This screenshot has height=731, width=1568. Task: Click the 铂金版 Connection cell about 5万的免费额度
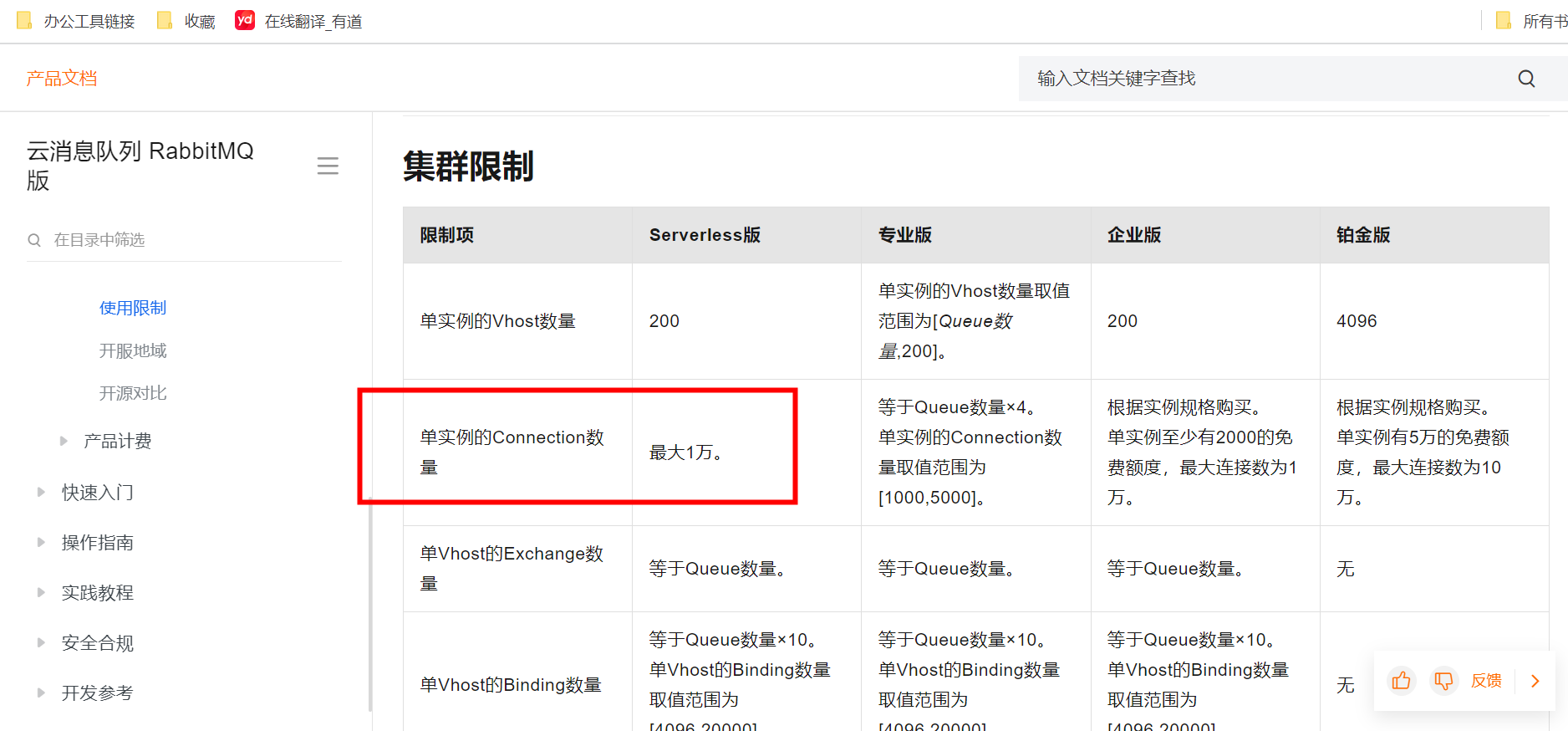point(1434,452)
